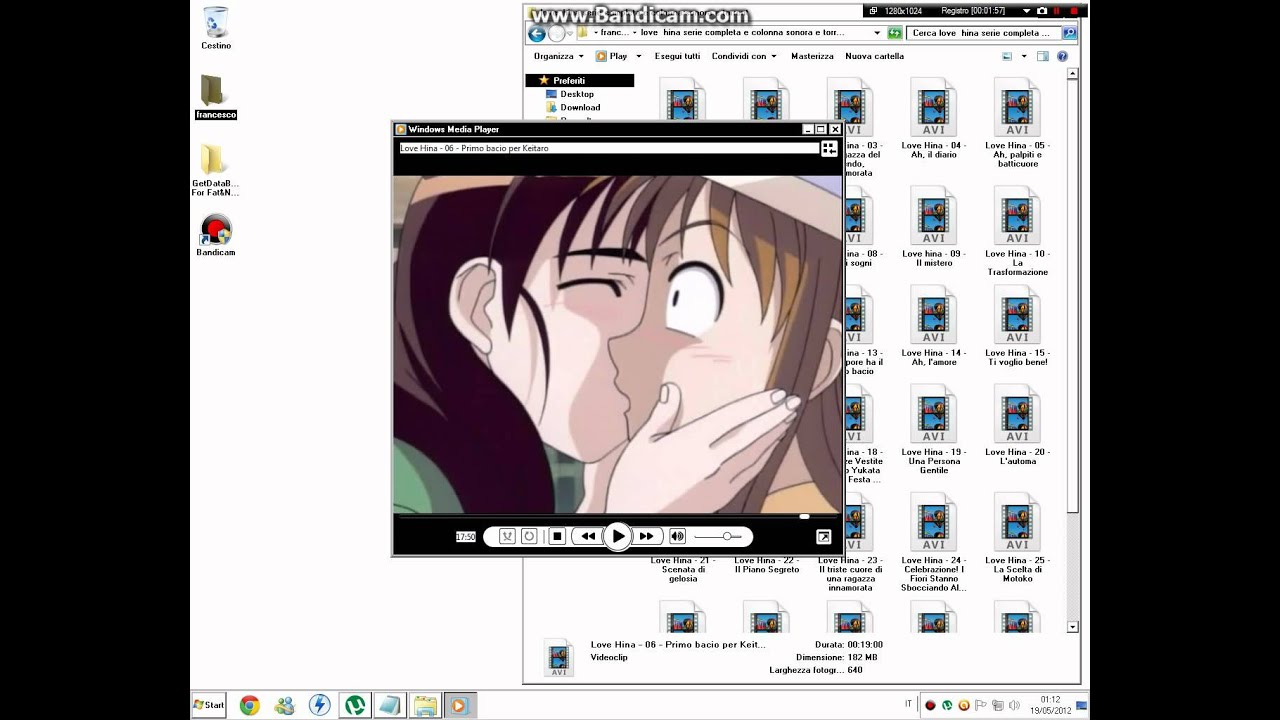Open Explorer help question mark
Viewport: 1280px width, 720px height.
click(1062, 56)
